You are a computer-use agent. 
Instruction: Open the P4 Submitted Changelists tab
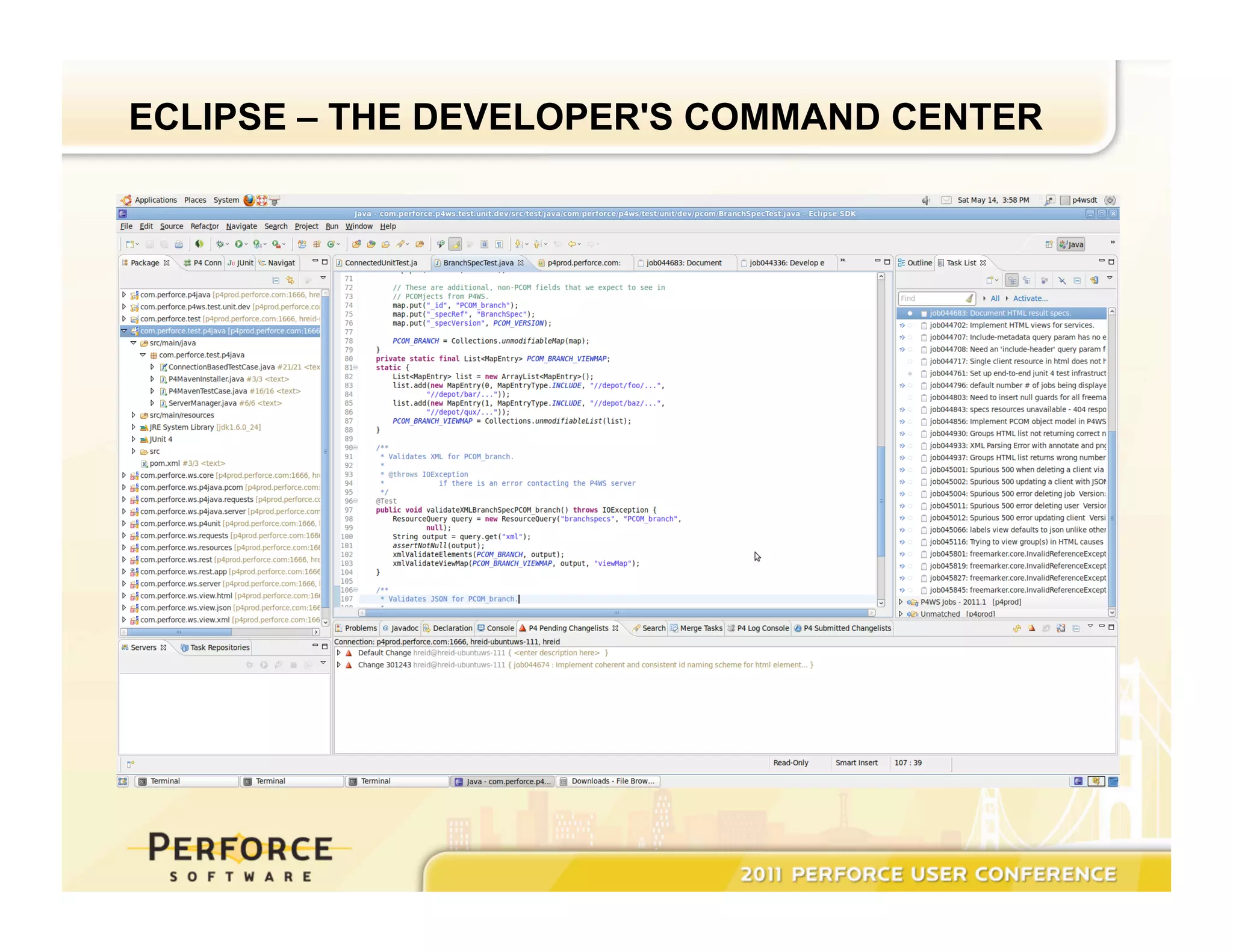pos(842,628)
